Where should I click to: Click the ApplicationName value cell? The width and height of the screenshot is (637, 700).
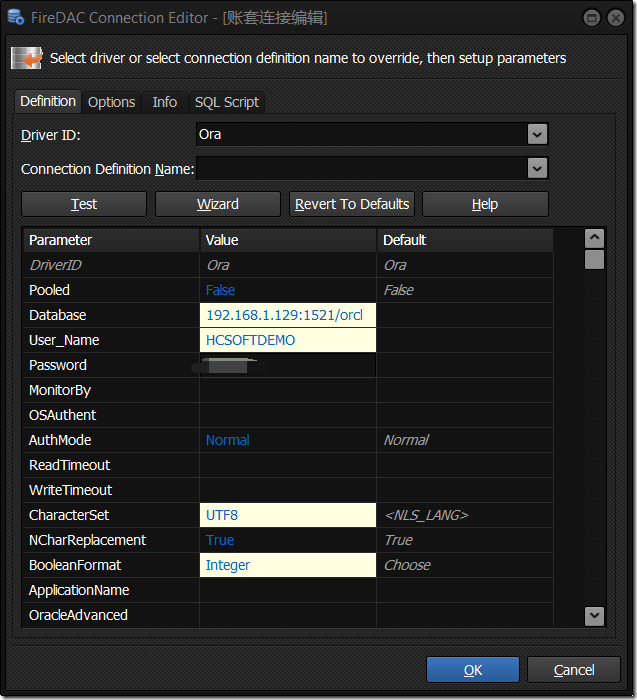point(288,590)
